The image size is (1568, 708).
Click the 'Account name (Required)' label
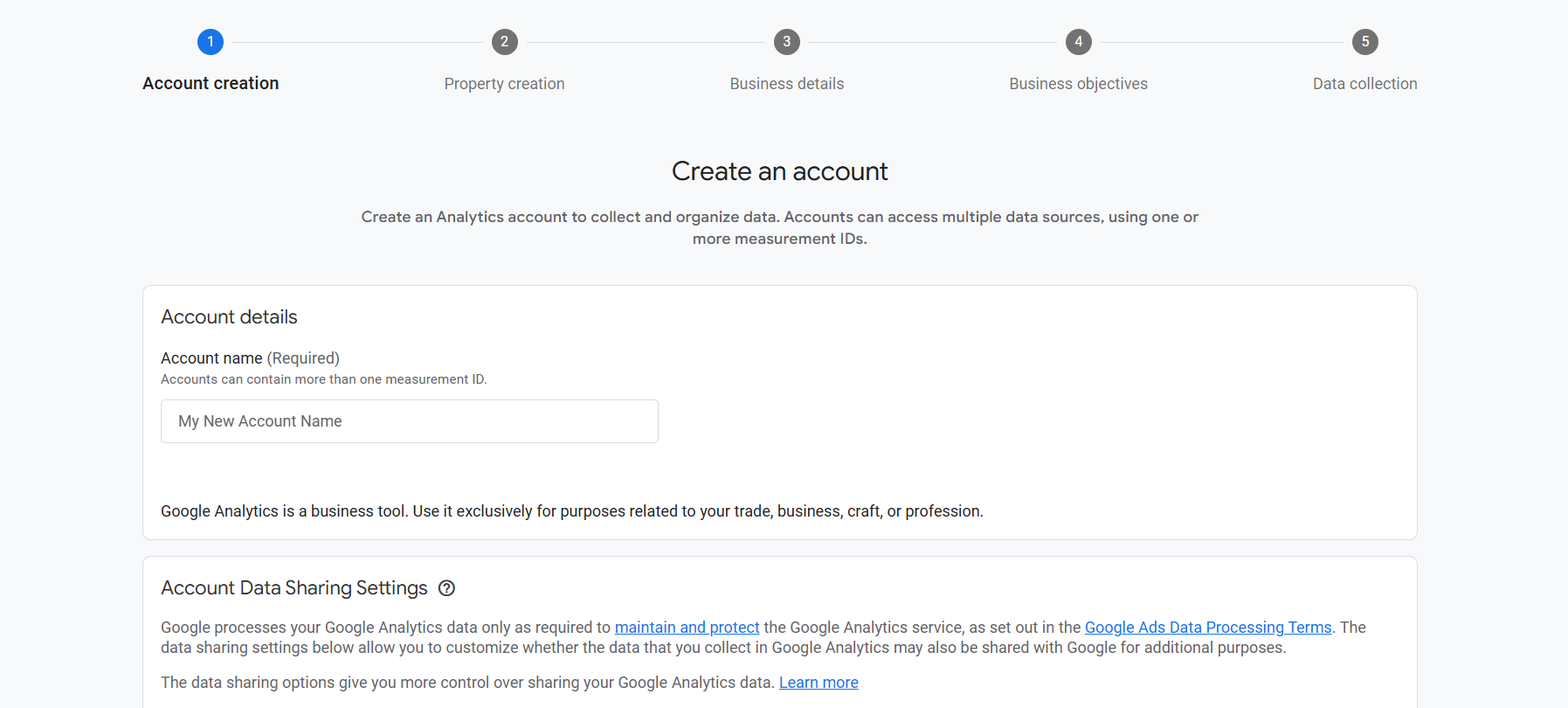[250, 358]
